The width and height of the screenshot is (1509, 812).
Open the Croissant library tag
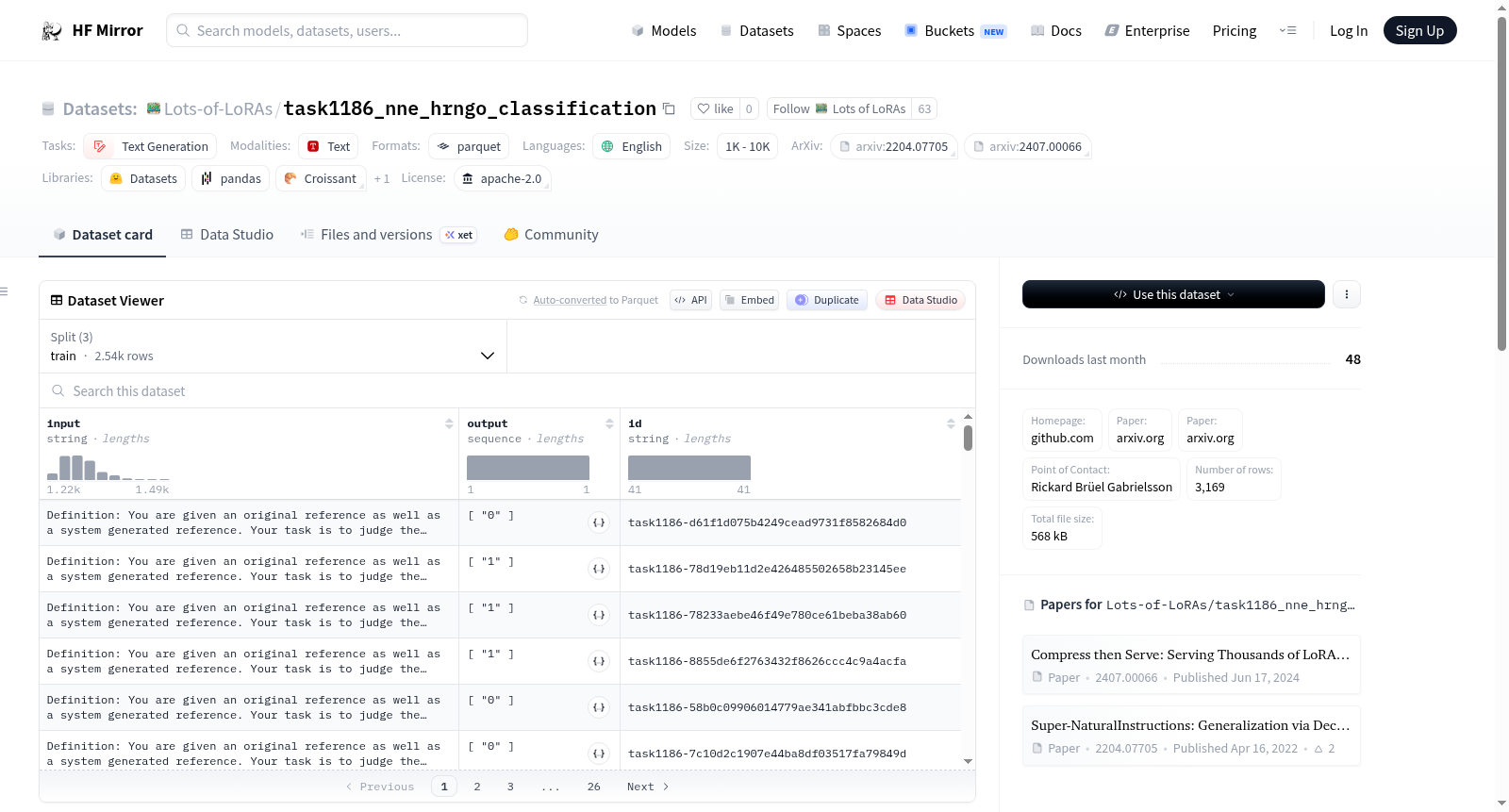tap(321, 178)
